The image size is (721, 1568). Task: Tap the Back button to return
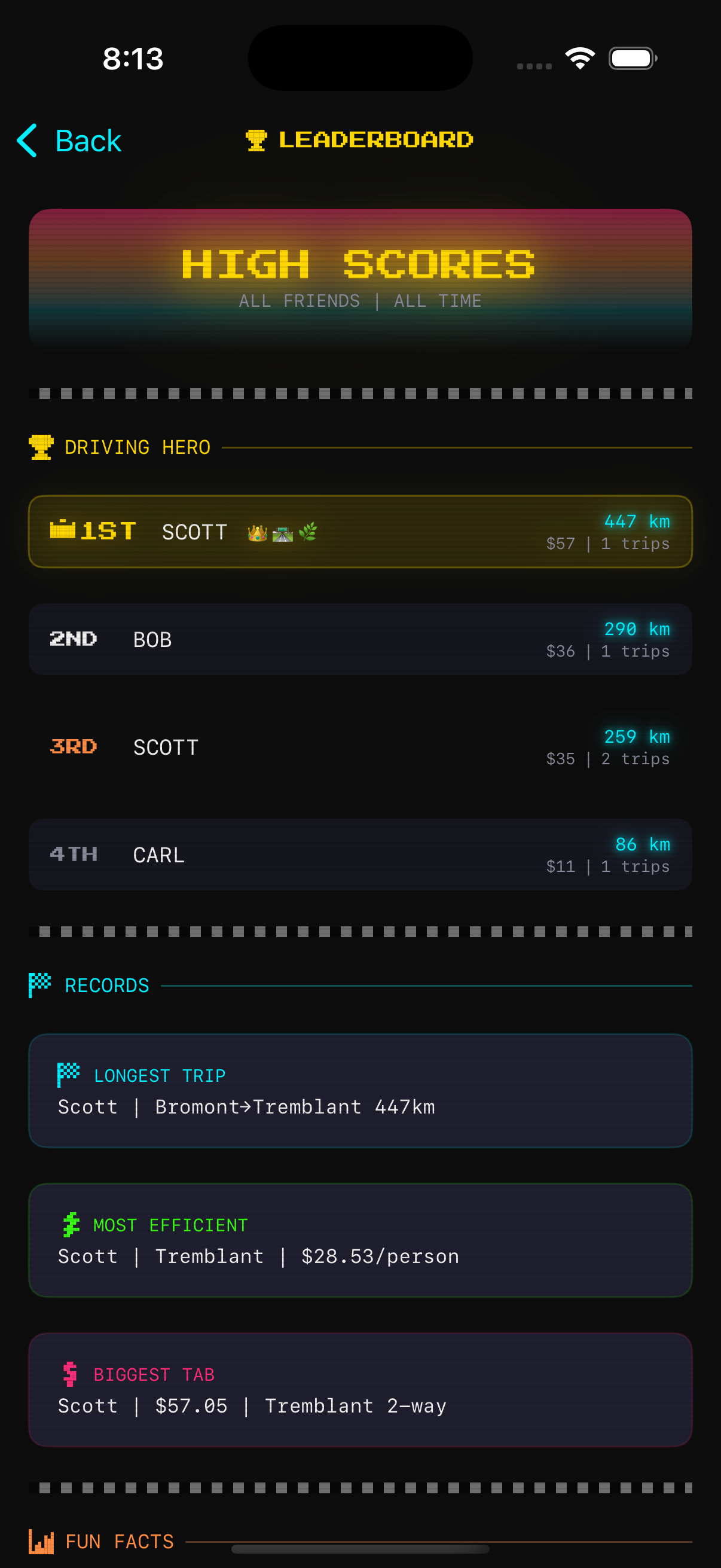[x=69, y=140]
